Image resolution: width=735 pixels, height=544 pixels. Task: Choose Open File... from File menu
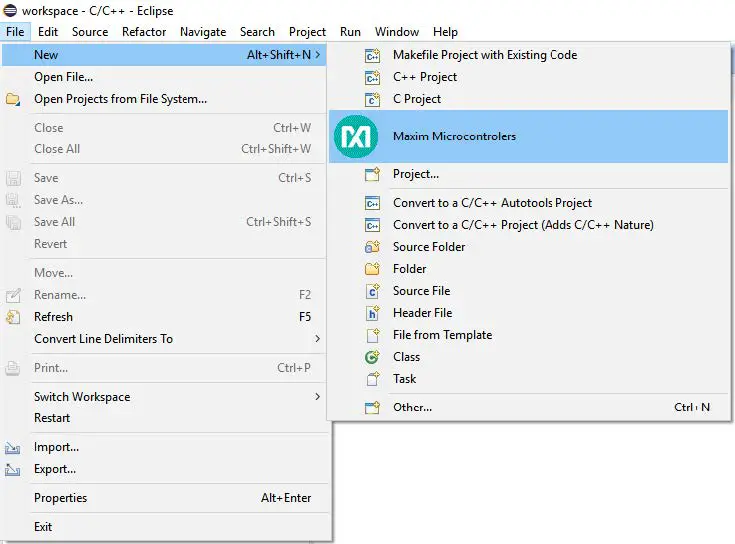click(164, 77)
